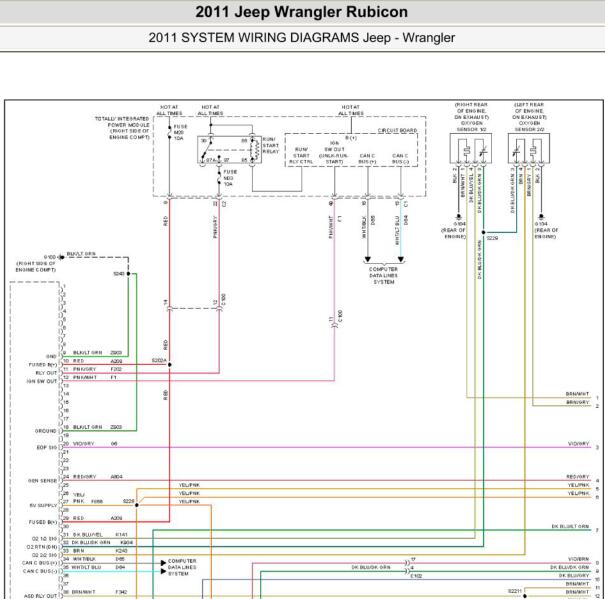Click the 'B(+)' label in the circuit board

click(x=350, y=138)
